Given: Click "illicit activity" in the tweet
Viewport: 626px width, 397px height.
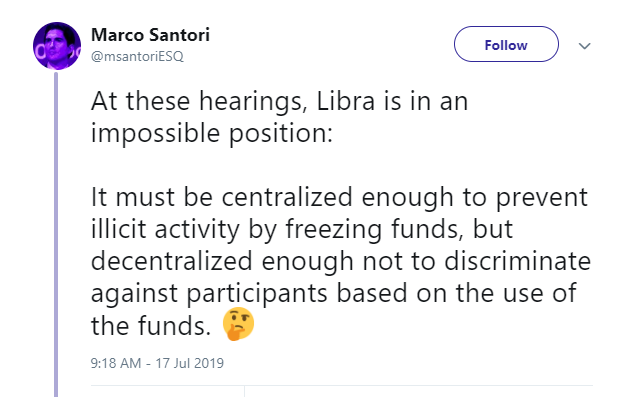Looking at the screenshot, I should click(165, 230).
